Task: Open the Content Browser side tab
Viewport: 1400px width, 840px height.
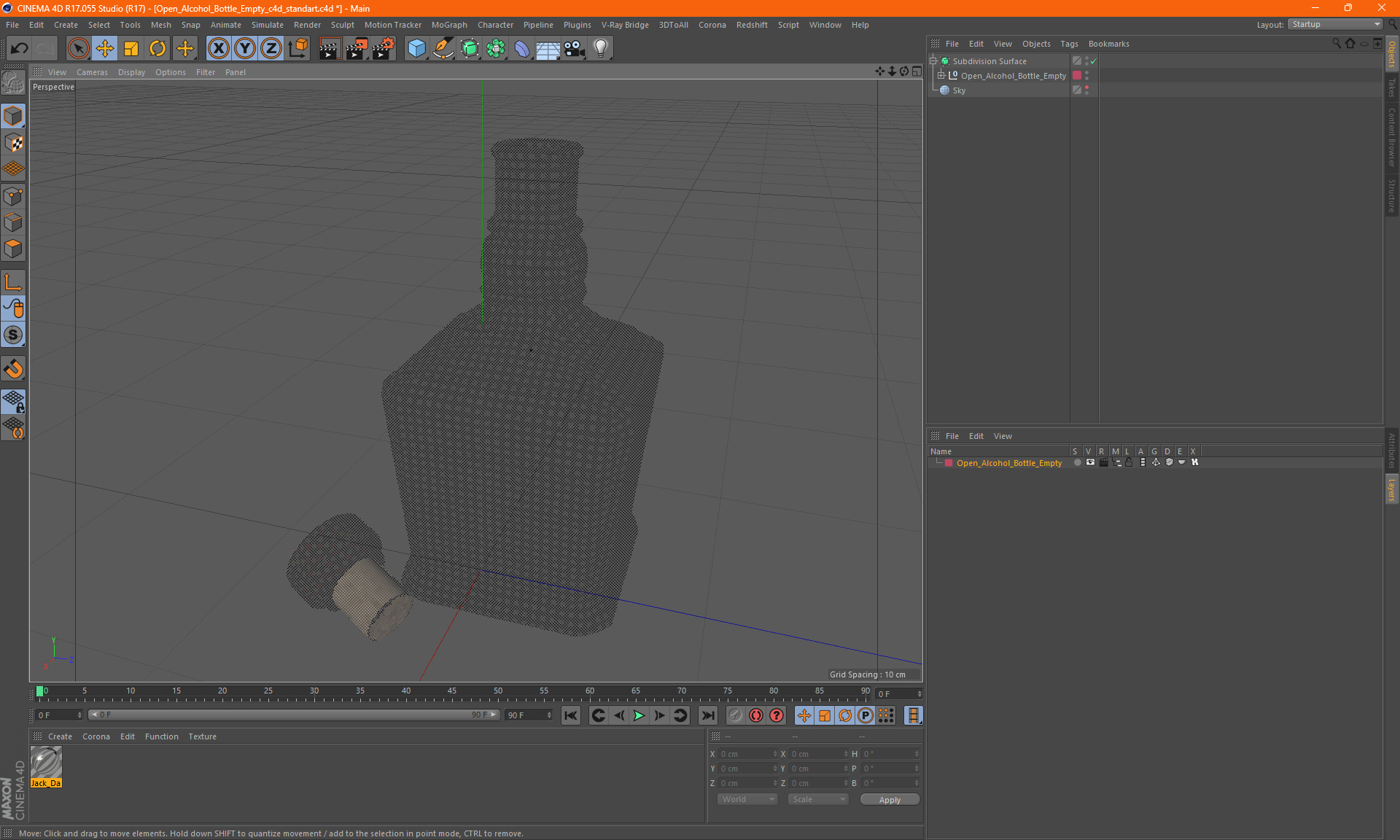Action: coord(1392,137)
